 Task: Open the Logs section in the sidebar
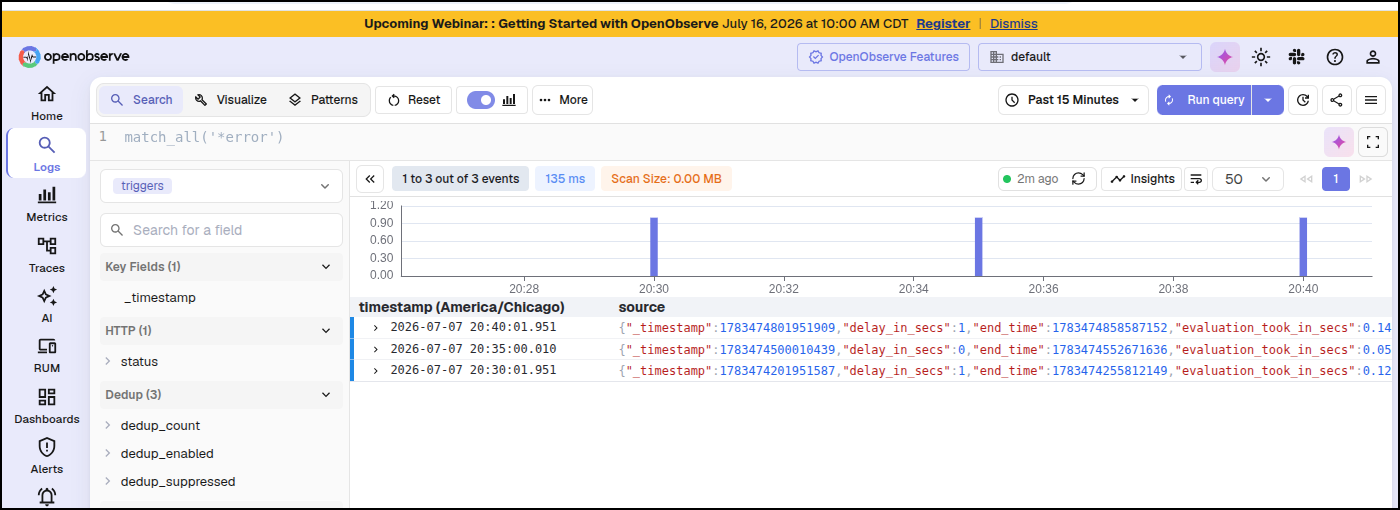(46, 154)
